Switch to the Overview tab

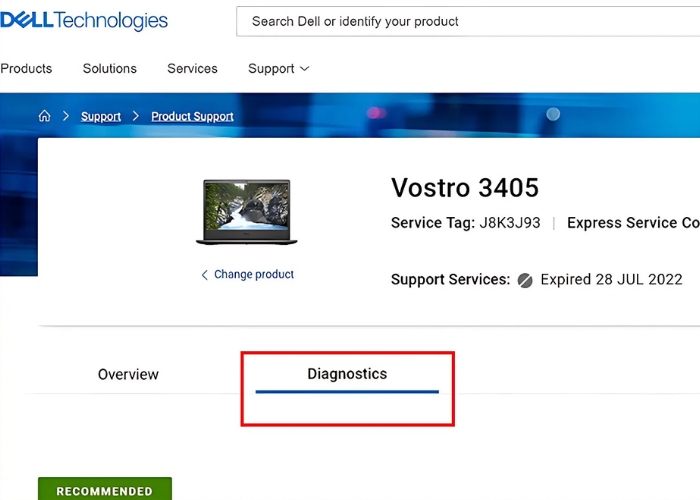pos(128,374)
